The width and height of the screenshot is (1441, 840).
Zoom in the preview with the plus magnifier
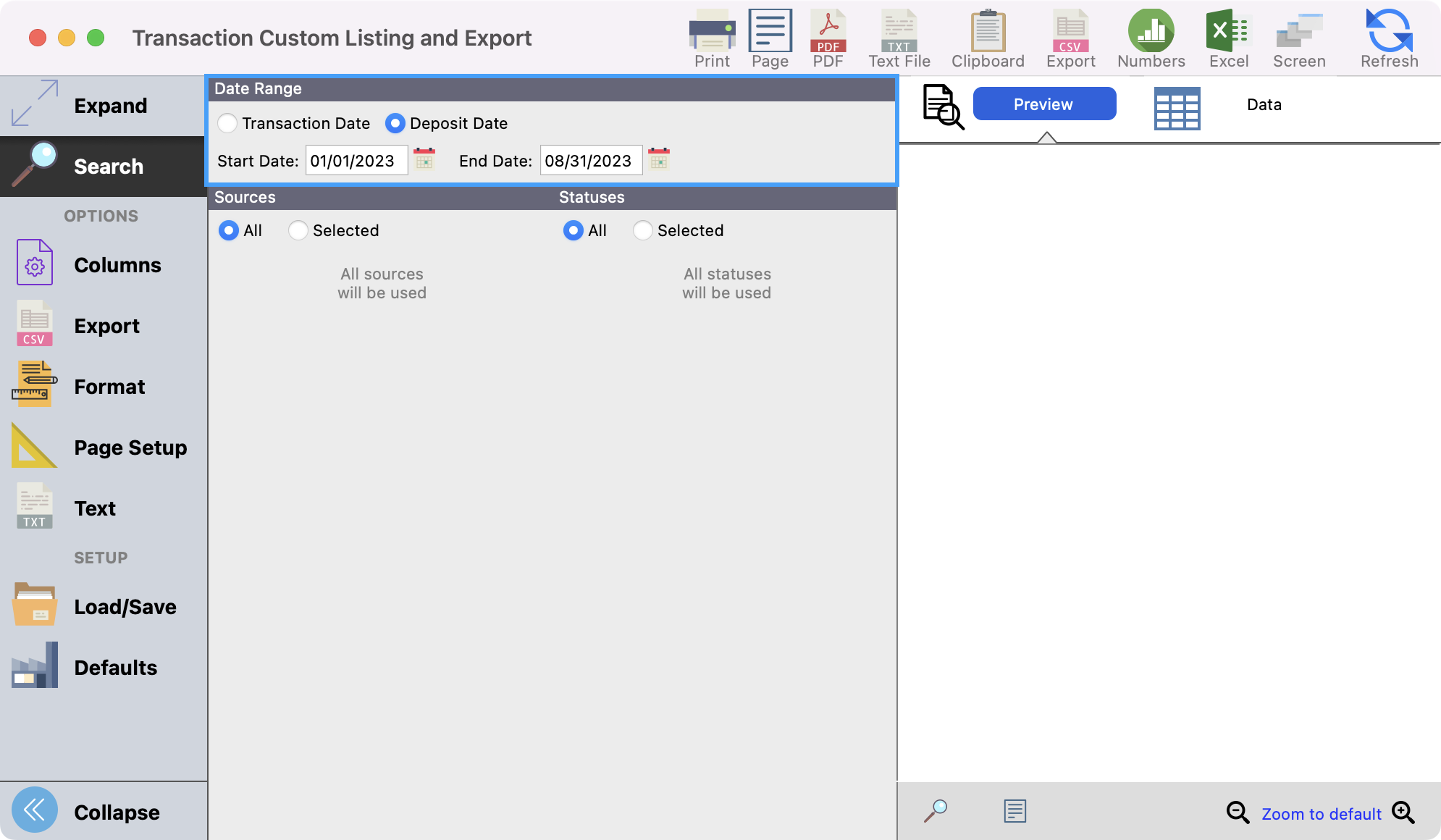tap(1404, 813)
